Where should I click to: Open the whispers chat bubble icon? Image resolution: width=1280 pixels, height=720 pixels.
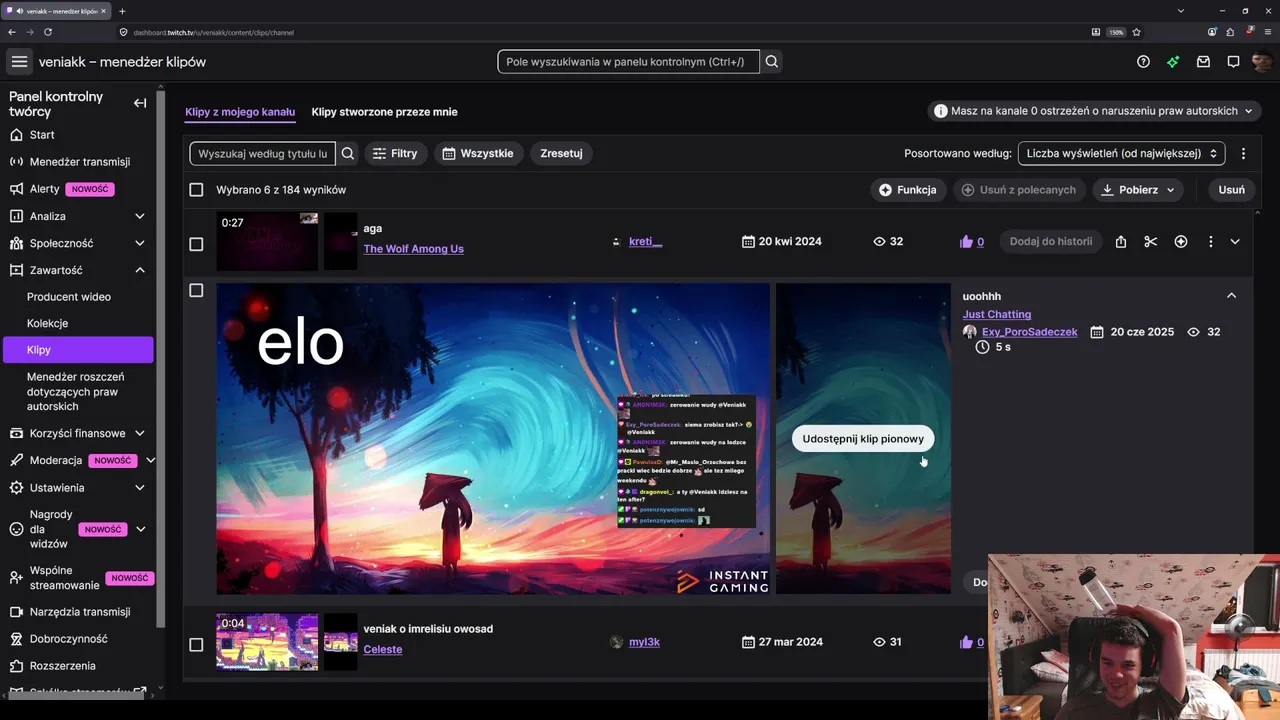click(x=1233, y=62)
